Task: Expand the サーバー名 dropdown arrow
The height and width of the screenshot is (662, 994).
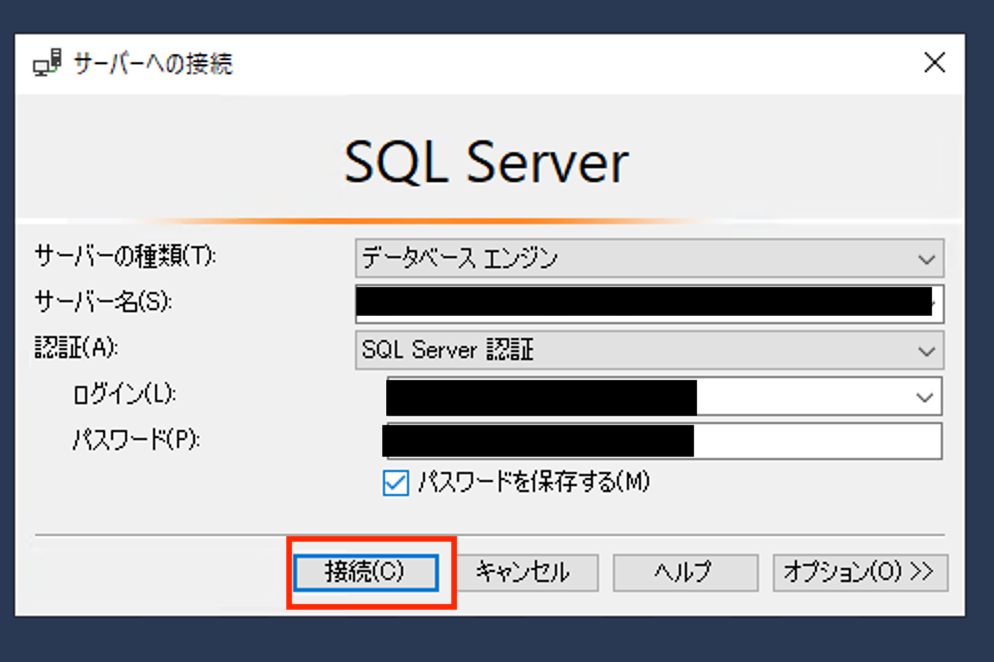Action: point(934,304)
